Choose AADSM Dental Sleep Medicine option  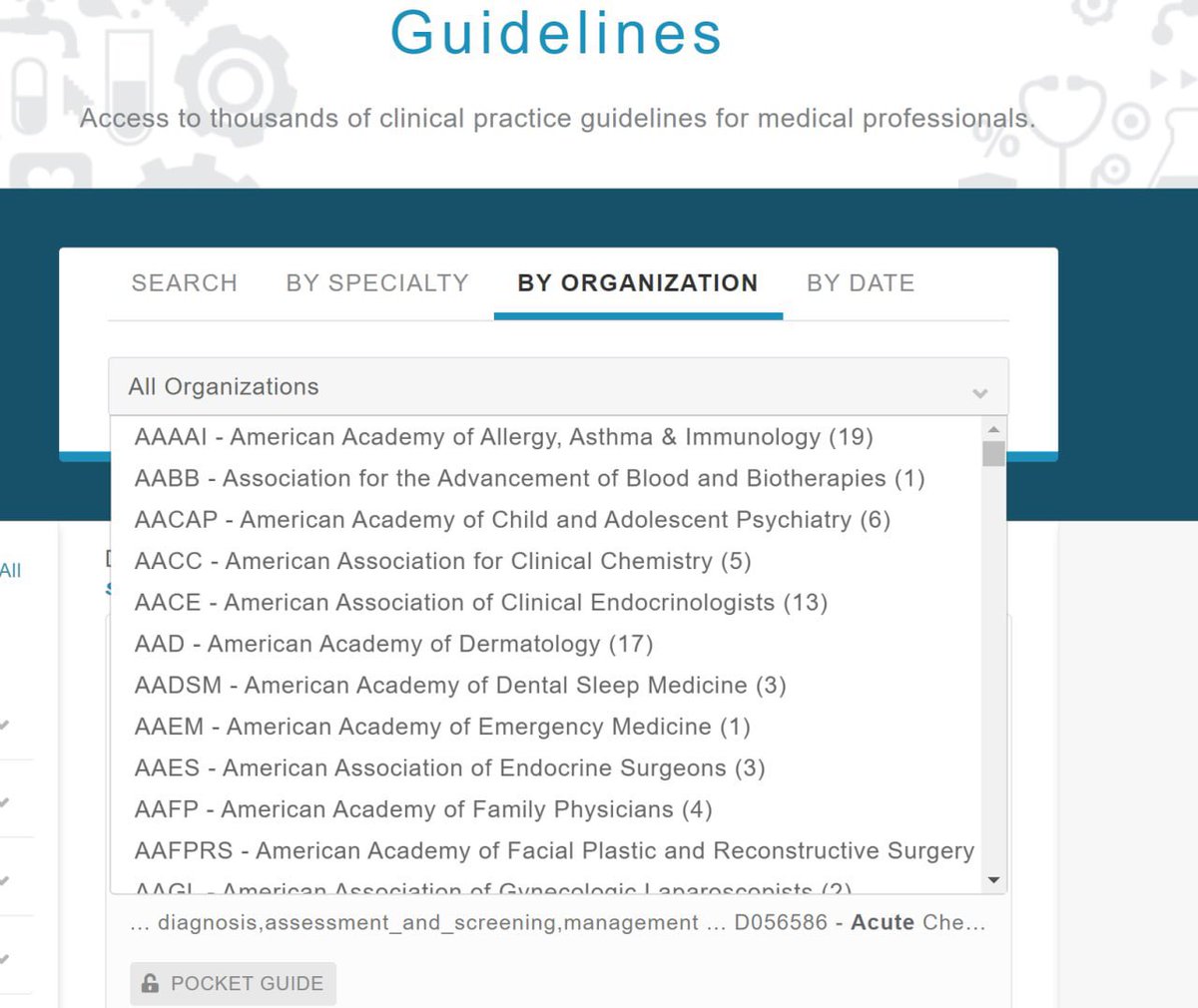tap(545, 686)
